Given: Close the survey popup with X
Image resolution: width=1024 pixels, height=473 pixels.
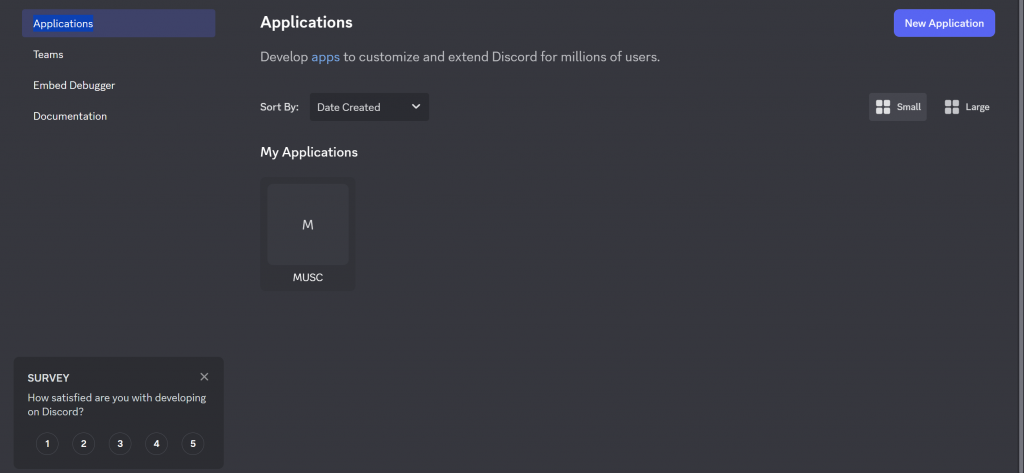Looking at the screenshot, I should point(204,377).
